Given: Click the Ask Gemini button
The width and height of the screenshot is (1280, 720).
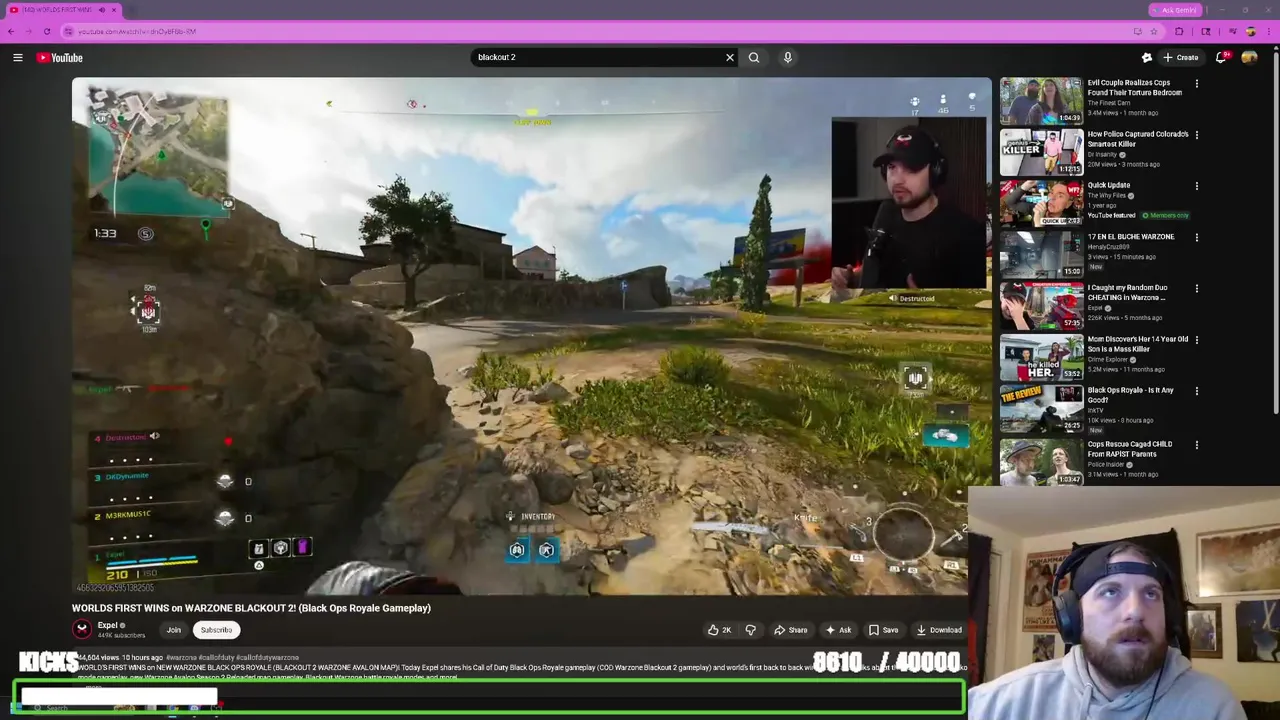Looking at the screenshot, I should [x=1175, y=10].
